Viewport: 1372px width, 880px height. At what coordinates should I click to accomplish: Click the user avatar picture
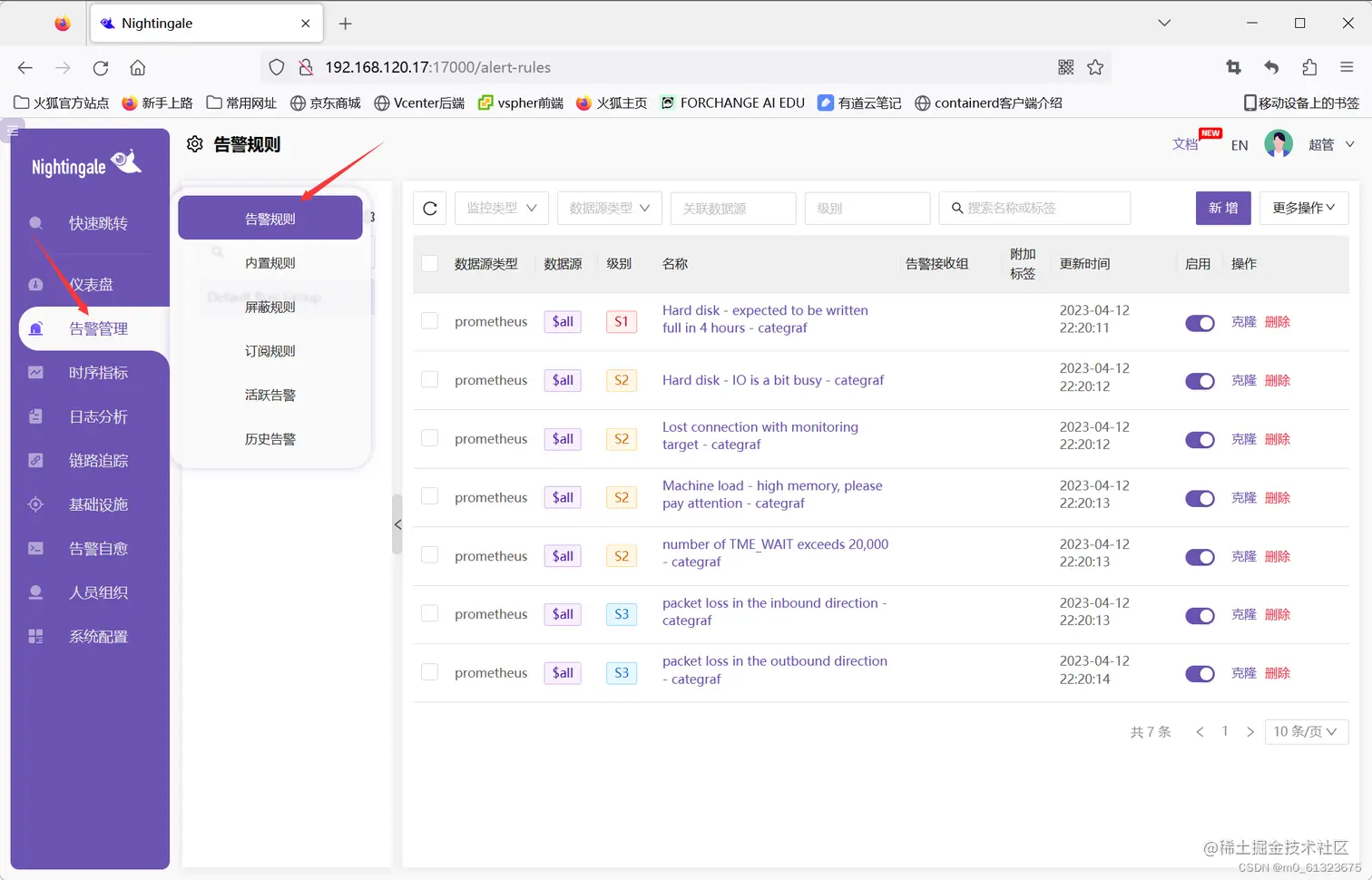pyautogui.click(x=1279, y=144)
